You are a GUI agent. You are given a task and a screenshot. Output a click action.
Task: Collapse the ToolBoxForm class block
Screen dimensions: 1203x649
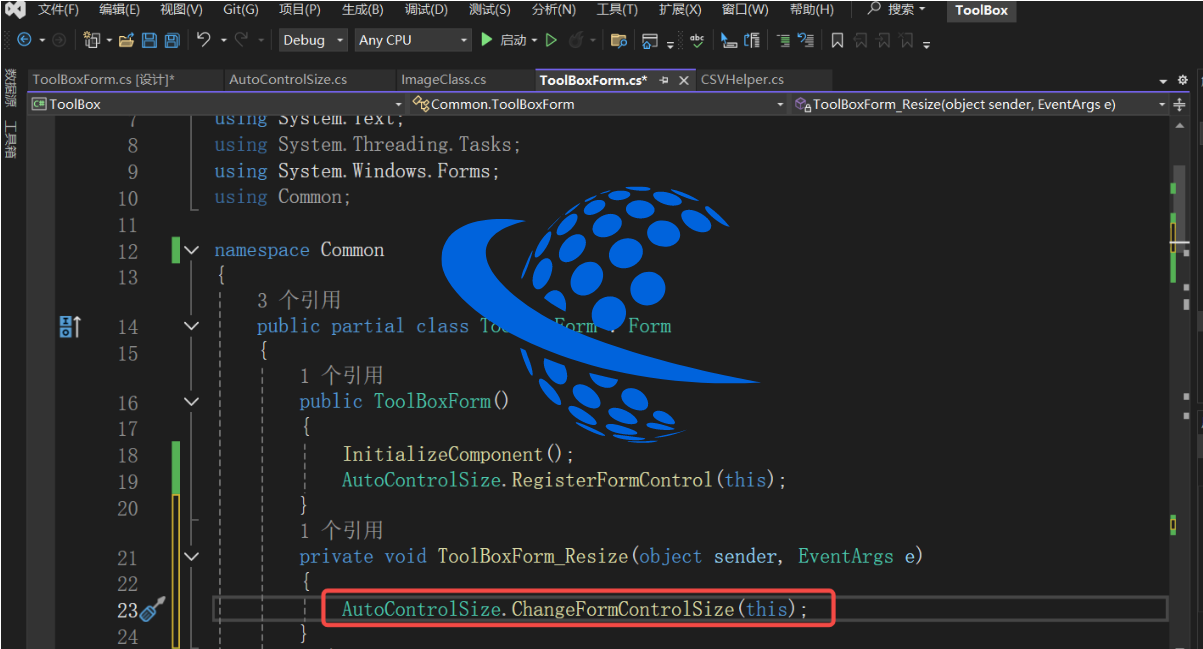[191, 326]
